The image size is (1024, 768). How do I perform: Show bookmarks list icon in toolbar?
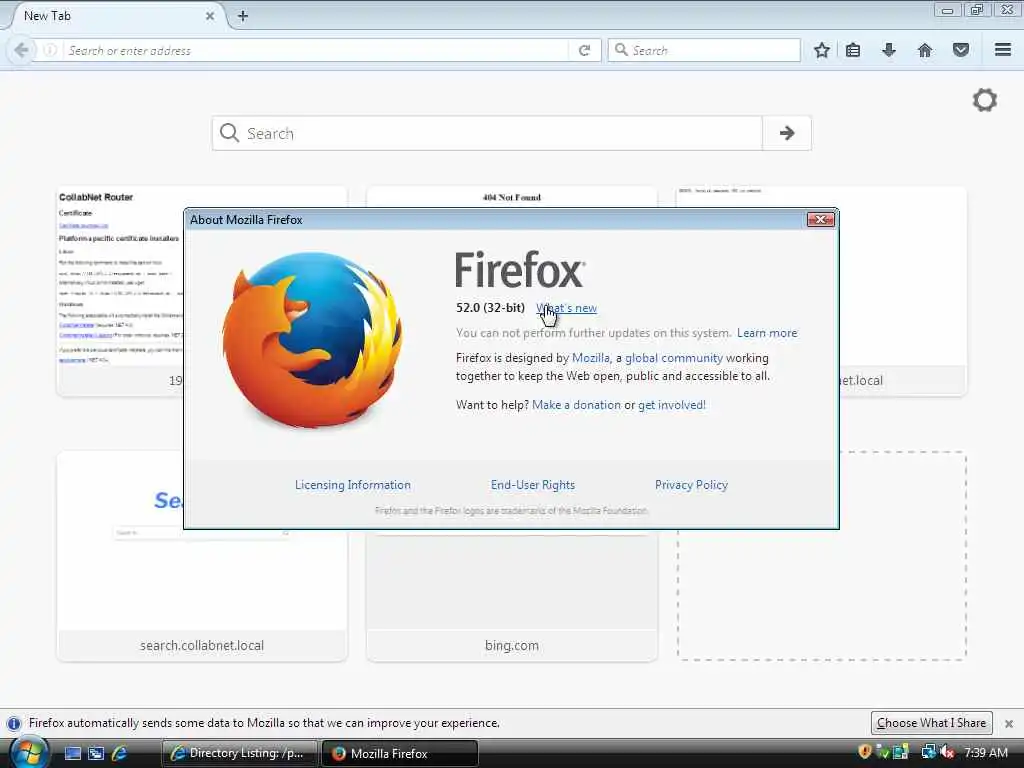[x=853, y=50]
